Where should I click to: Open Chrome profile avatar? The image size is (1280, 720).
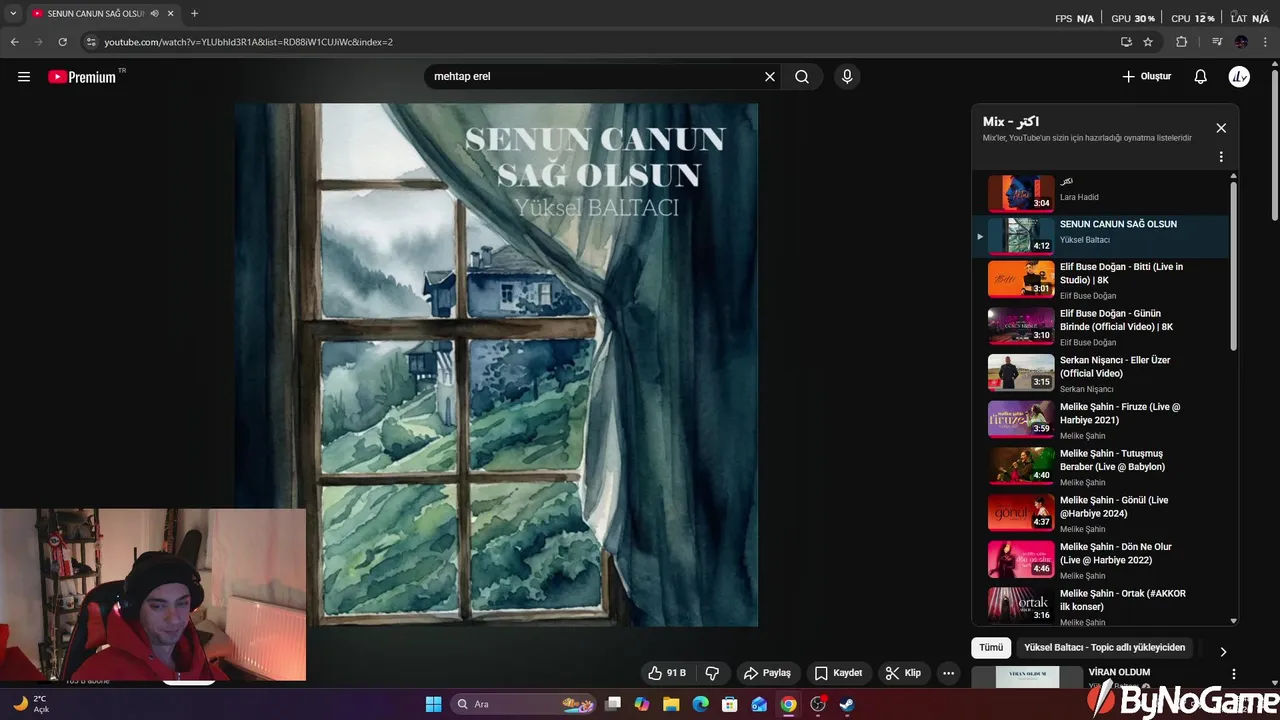pyautogui.click(x=1241, y=42)
